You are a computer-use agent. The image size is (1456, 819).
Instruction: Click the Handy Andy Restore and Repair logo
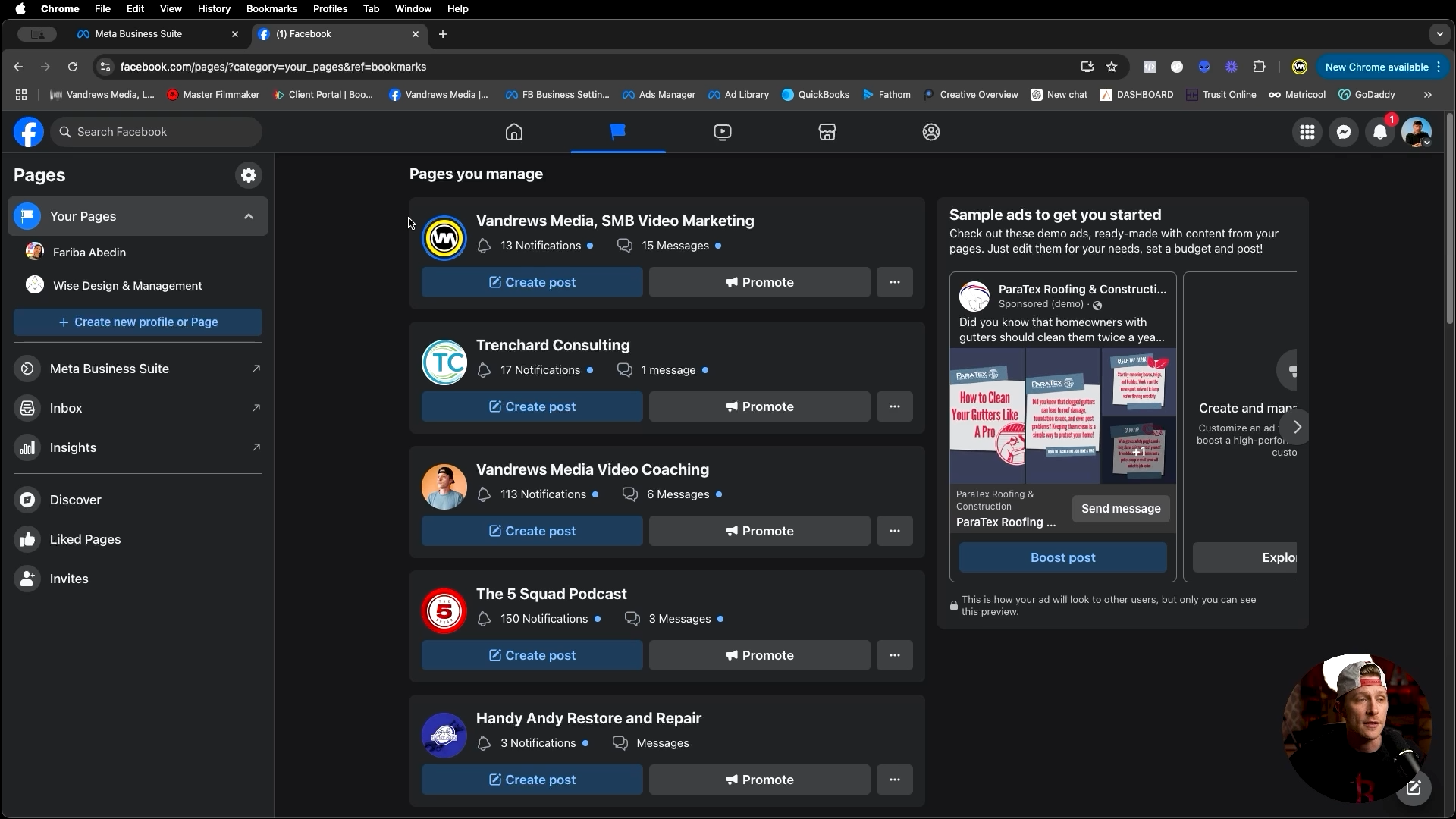click(x=444, y=736)
